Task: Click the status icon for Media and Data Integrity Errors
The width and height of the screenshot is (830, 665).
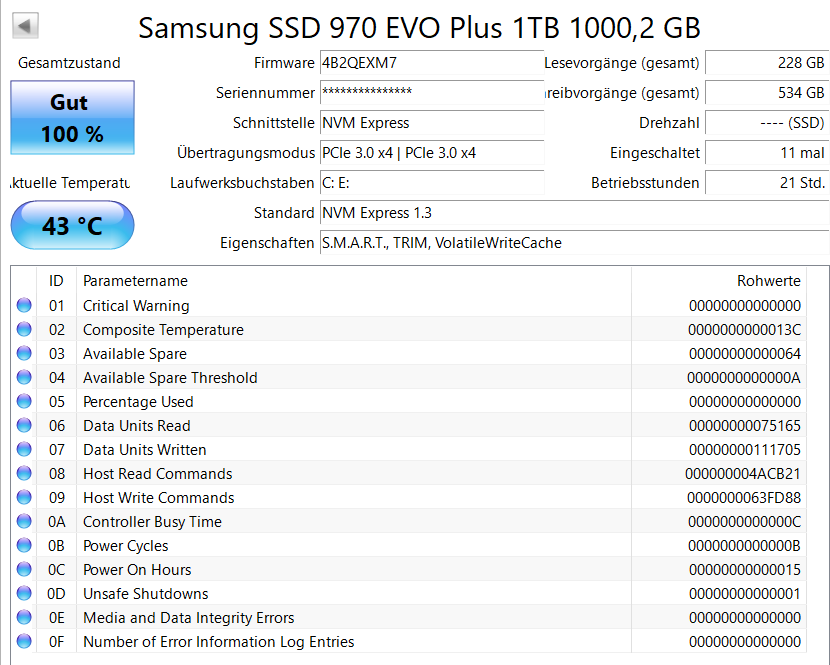Action: tap(24, 617)
